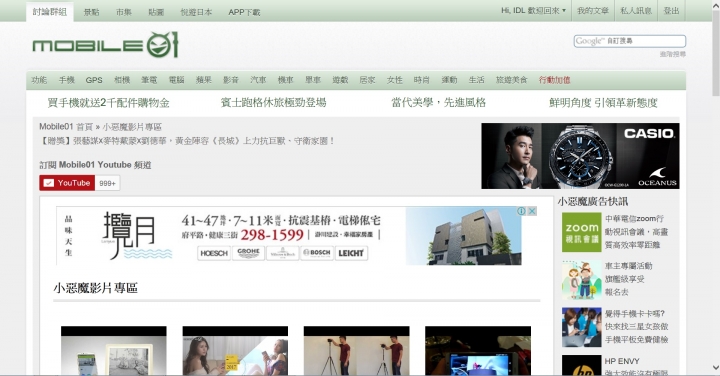The height and width of the screenshot is (376, 720).
Task: Click the 進階搜尋 link
Action: (x=673, y=54)
